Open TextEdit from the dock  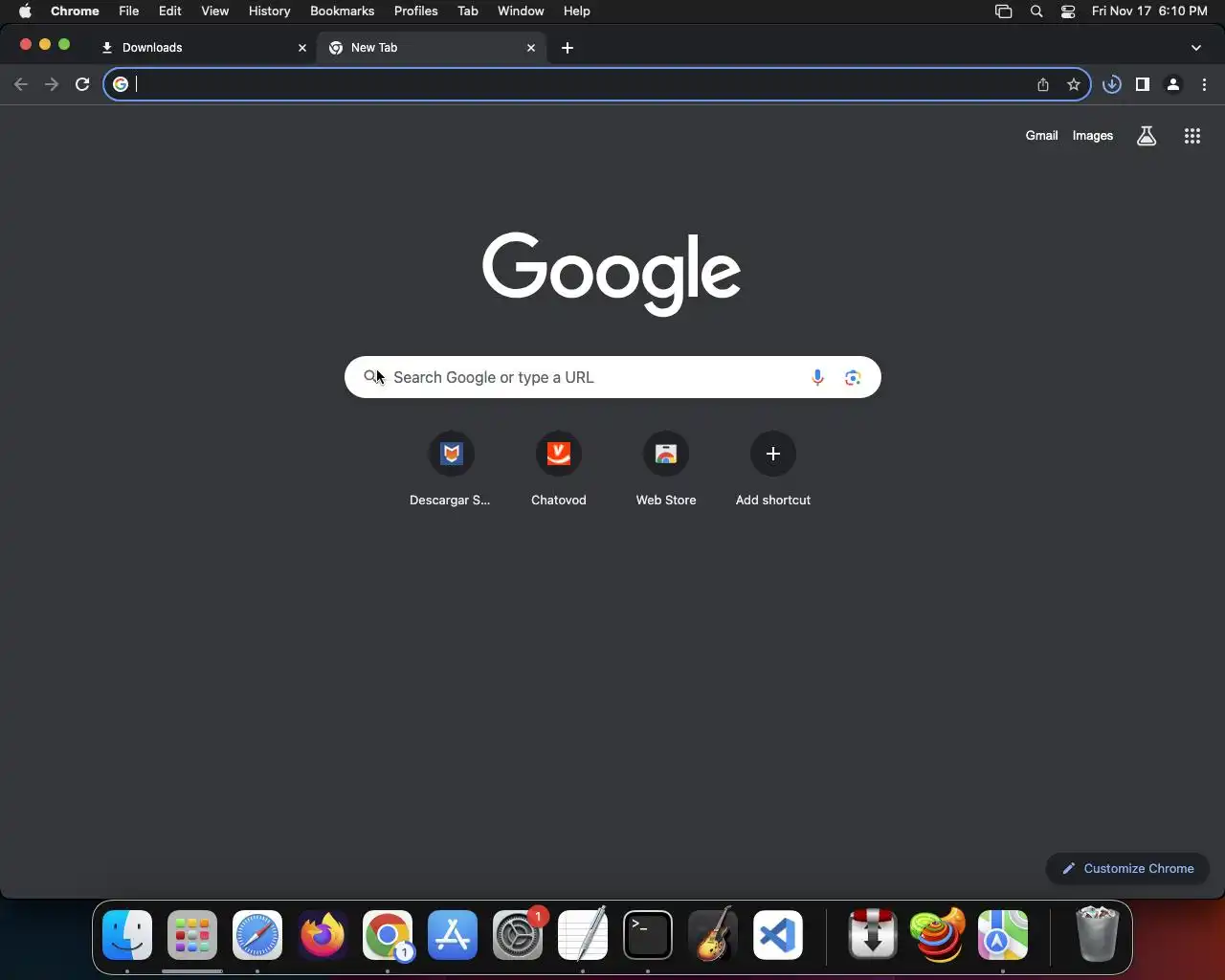pos(583,935)
